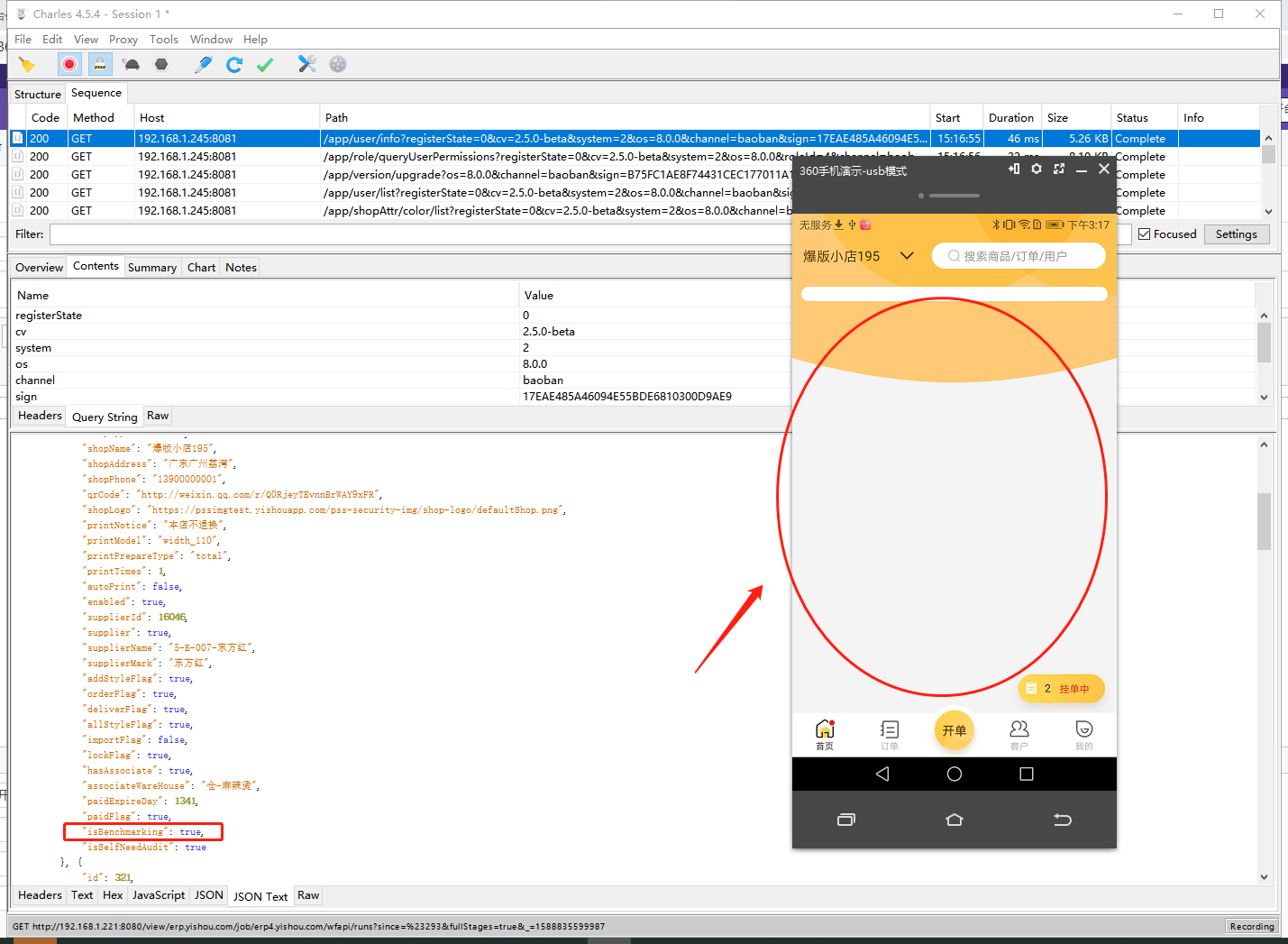Toggle the red Stop Recording button
Screen dimensions: 1288x944
click(x=69, y=64)
